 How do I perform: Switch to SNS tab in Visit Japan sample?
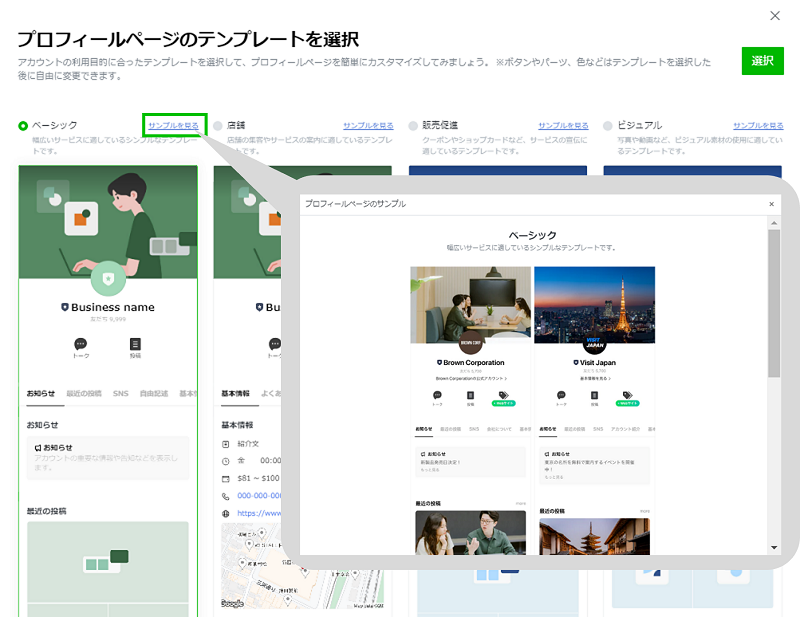(597, 428)
